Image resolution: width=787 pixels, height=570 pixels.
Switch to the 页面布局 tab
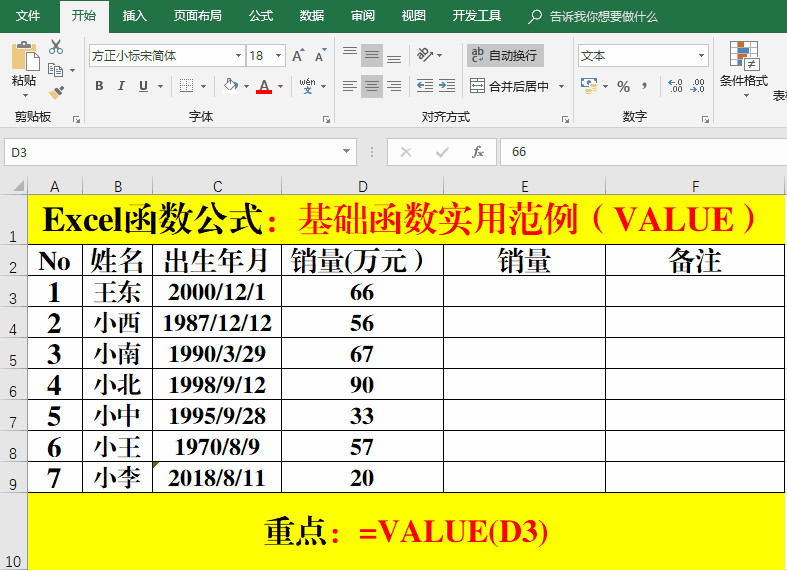[x=198, y=16]
